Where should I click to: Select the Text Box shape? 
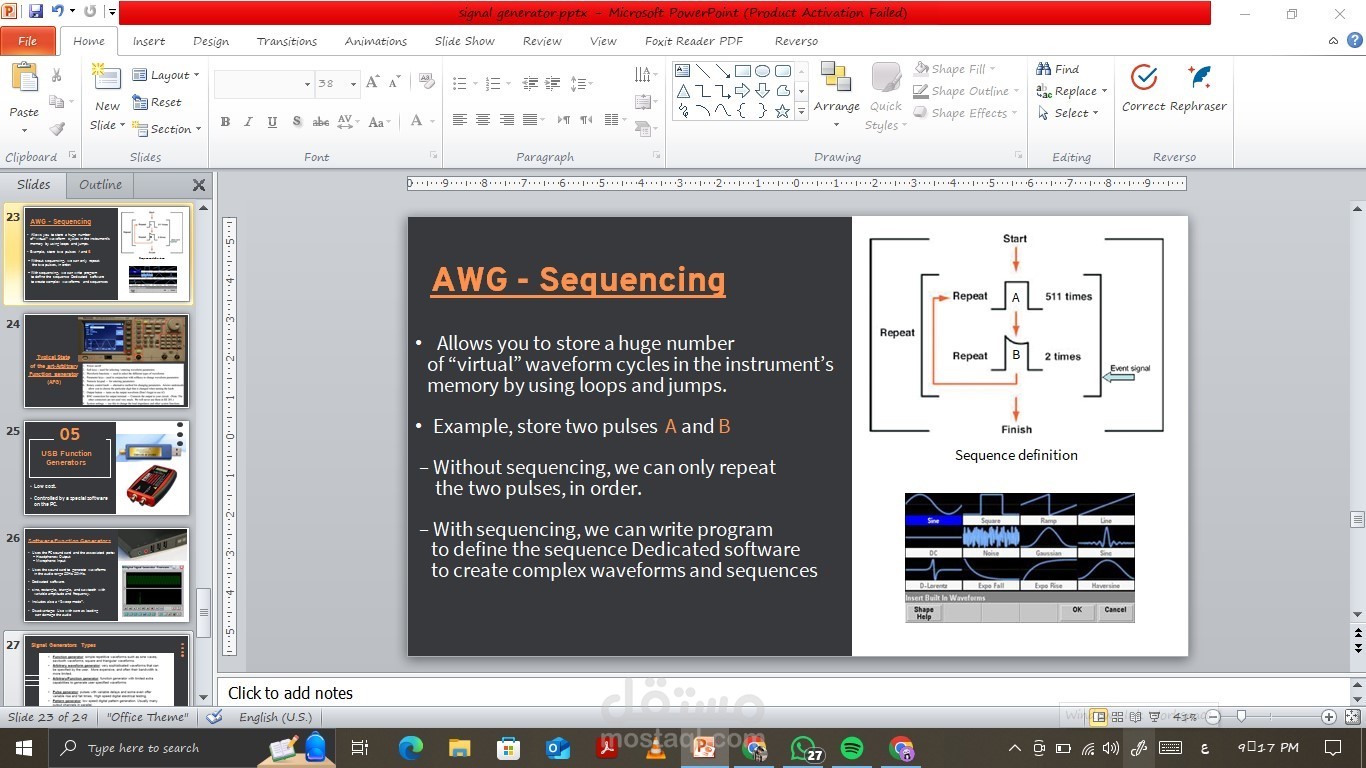click(683, 71)
